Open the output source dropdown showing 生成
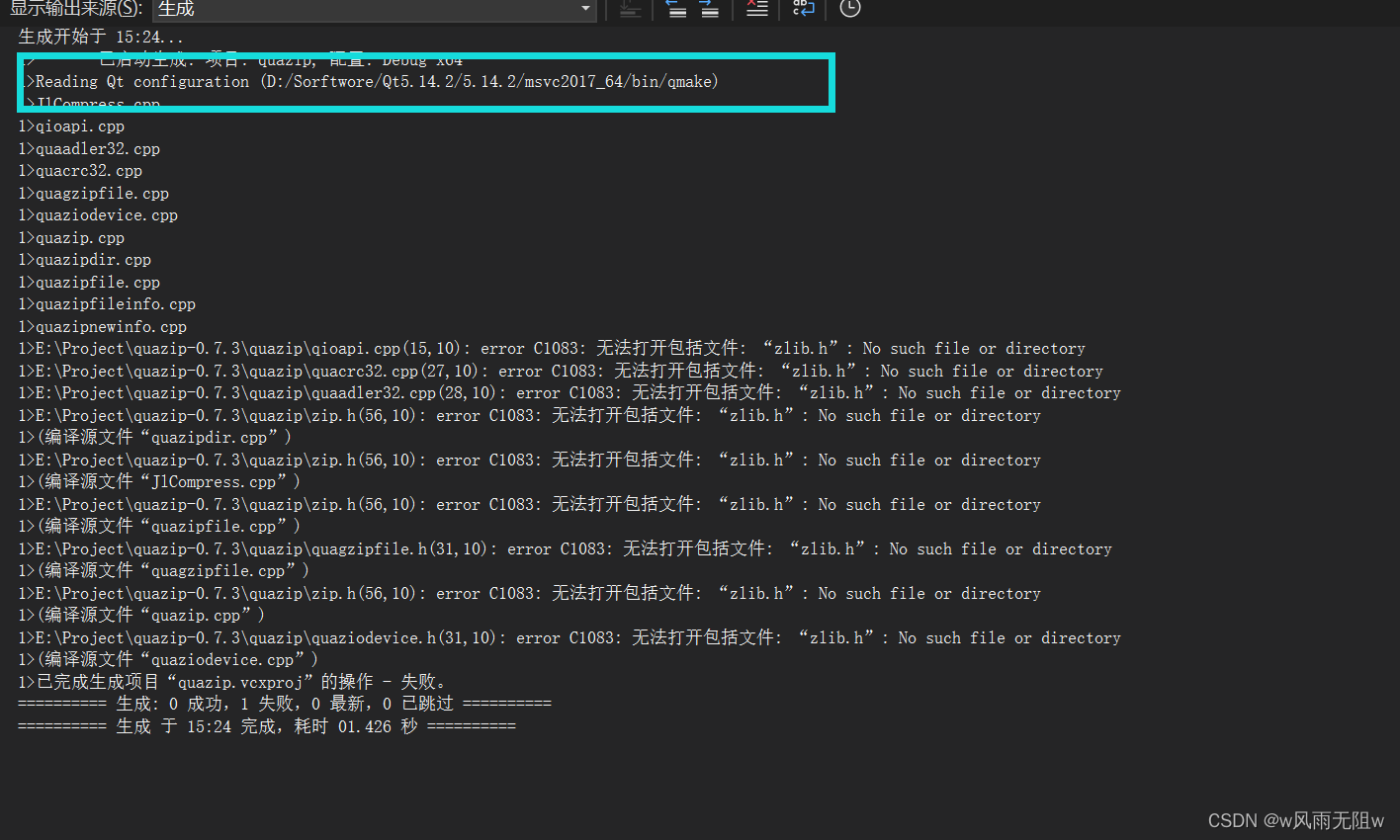Image resolution: width=1400 pixels, height=840 pixels. point(374,9)
